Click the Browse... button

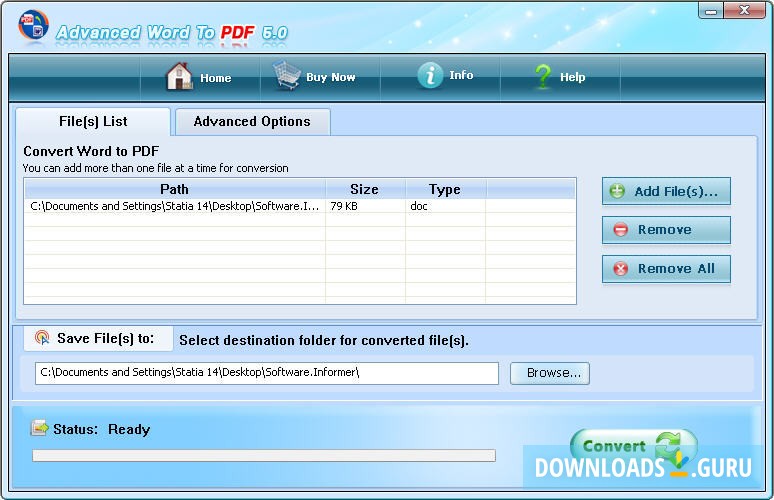[x=550, y=373]
